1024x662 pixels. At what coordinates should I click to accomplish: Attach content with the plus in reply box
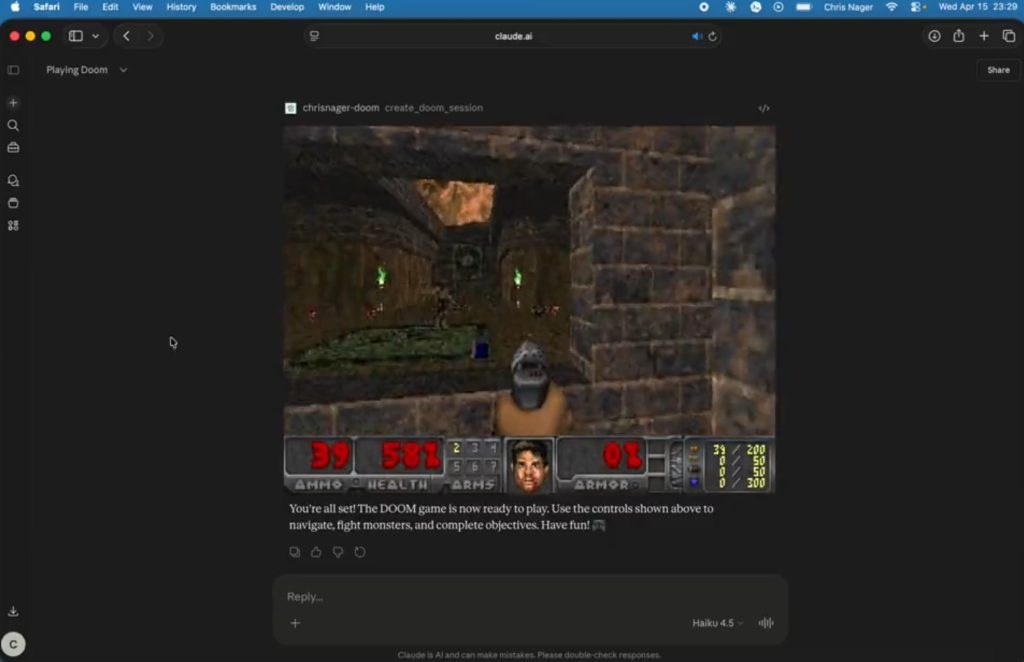click(295, 623)
